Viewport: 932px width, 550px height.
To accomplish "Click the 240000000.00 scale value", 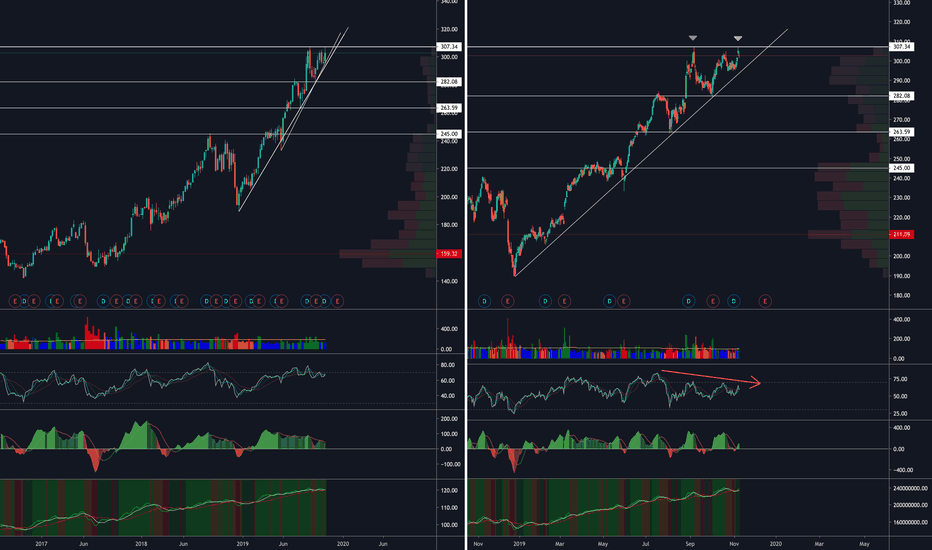I will (x=910, y=488).
